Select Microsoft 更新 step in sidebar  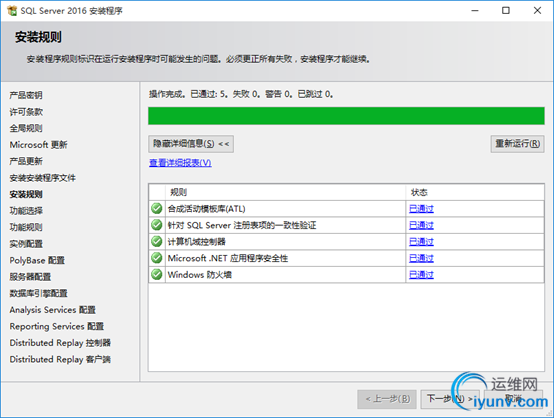38,145
